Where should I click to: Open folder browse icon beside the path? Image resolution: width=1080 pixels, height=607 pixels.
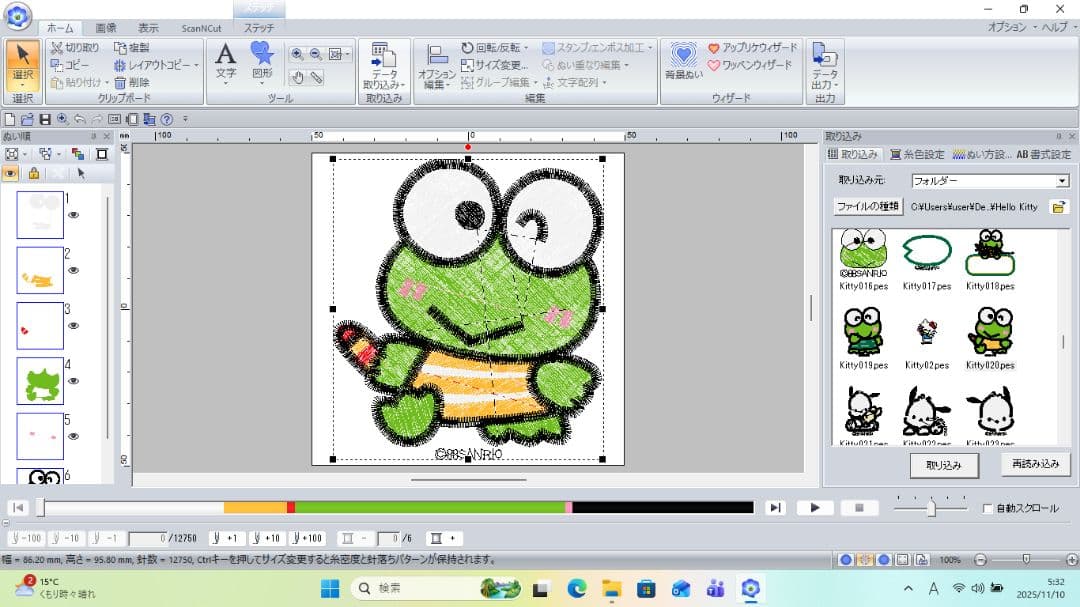pos(1058,207)
